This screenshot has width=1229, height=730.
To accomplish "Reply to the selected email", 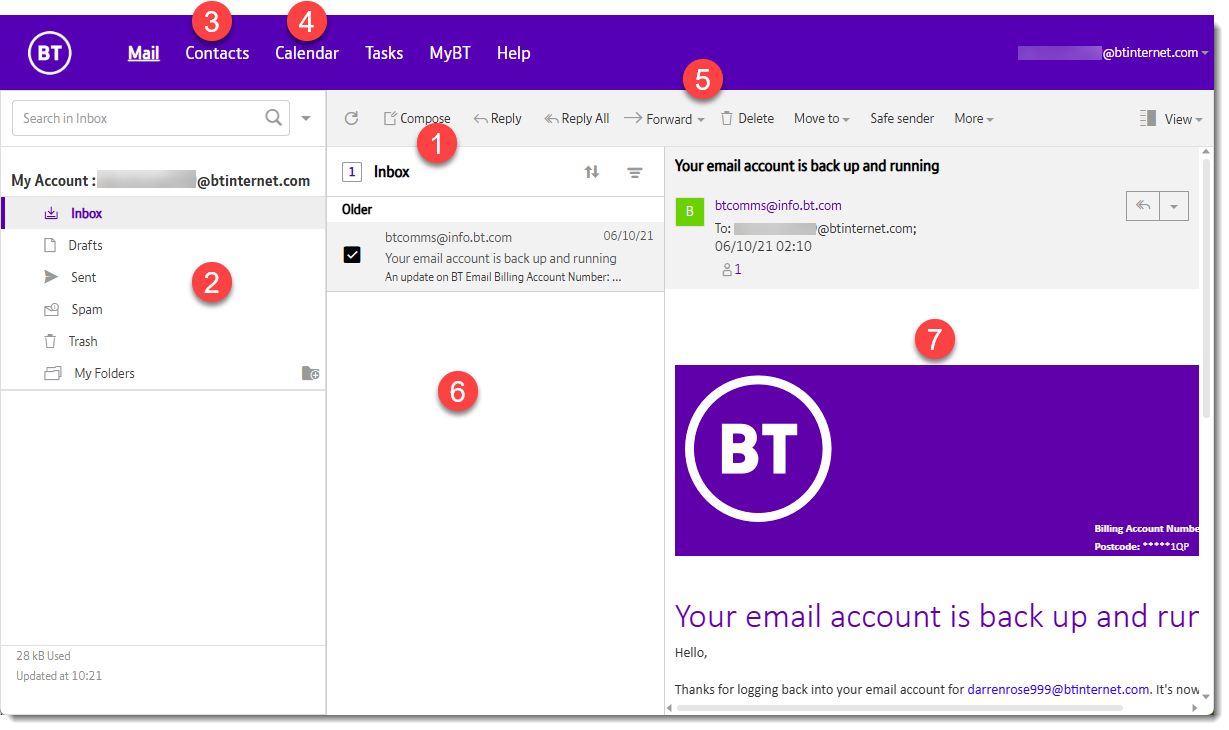I will tap(497, 118).
